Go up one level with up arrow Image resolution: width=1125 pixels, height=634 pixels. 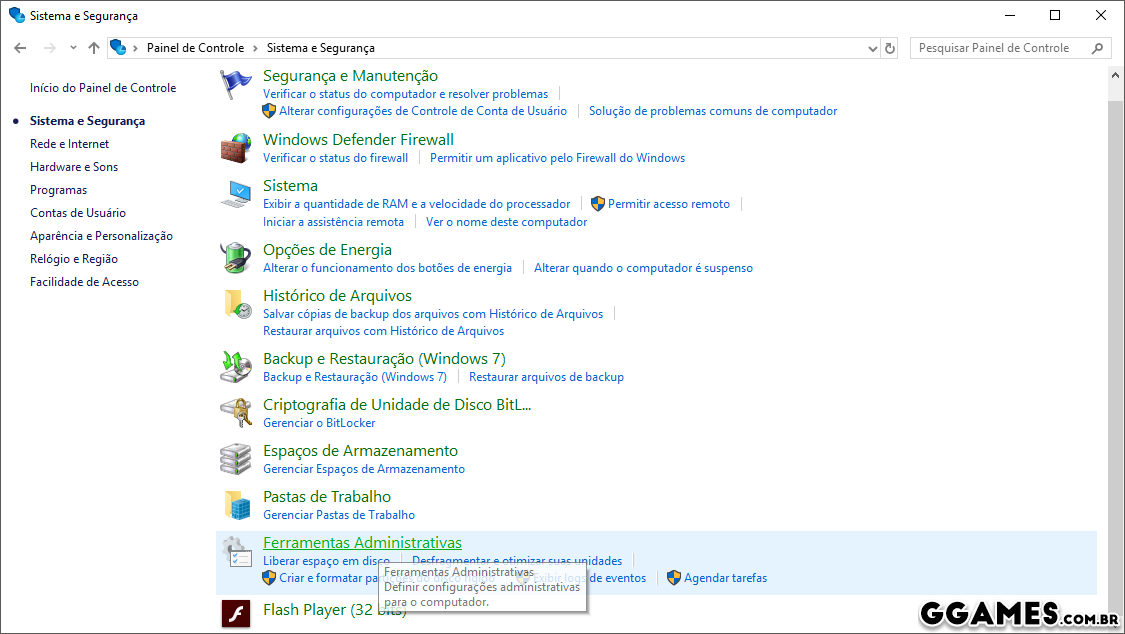tap(94, 48)
